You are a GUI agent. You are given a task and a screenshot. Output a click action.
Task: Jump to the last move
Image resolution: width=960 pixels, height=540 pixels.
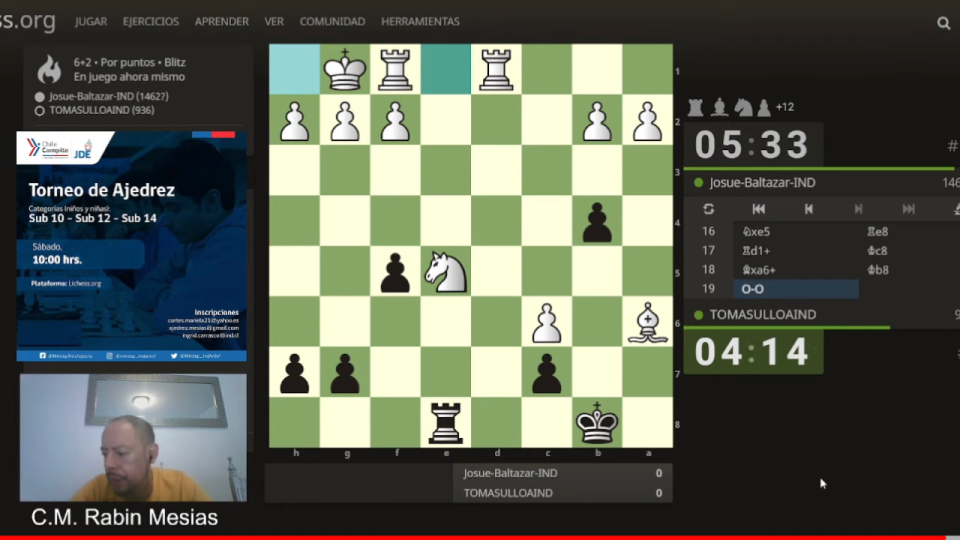(908, 209)
